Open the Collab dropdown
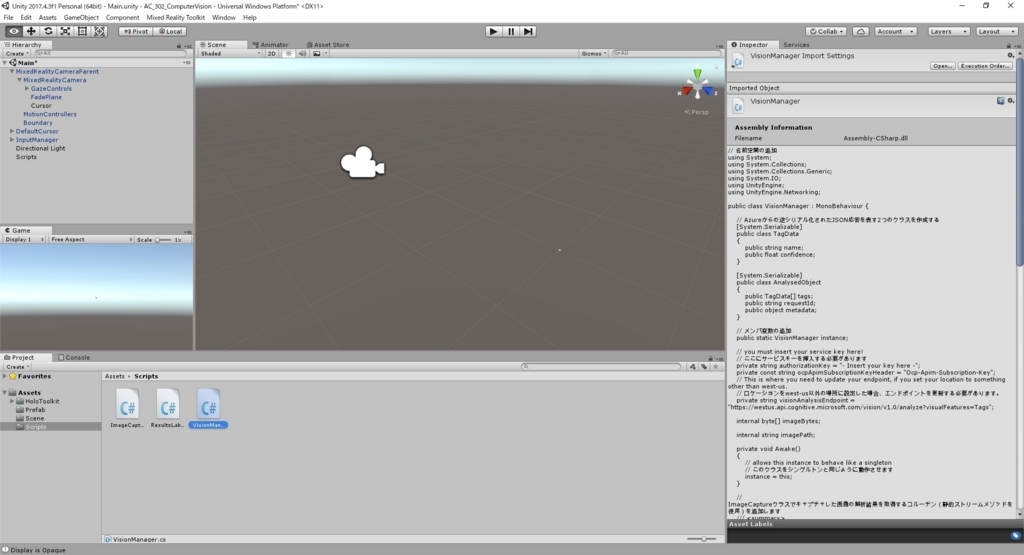The image size is (1024, 555). point(826,31)
